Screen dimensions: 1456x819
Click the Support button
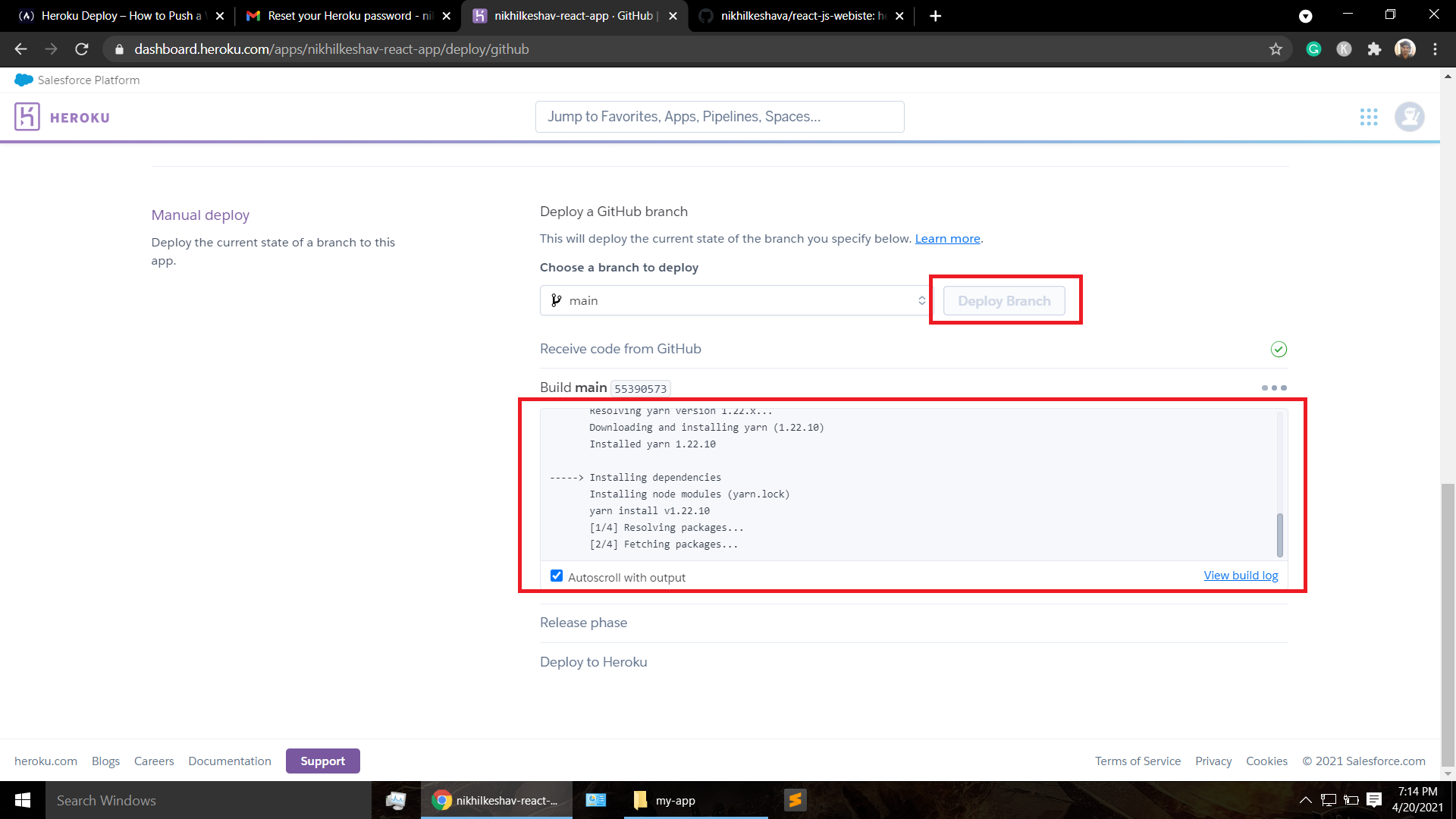[x=322, y=761]
